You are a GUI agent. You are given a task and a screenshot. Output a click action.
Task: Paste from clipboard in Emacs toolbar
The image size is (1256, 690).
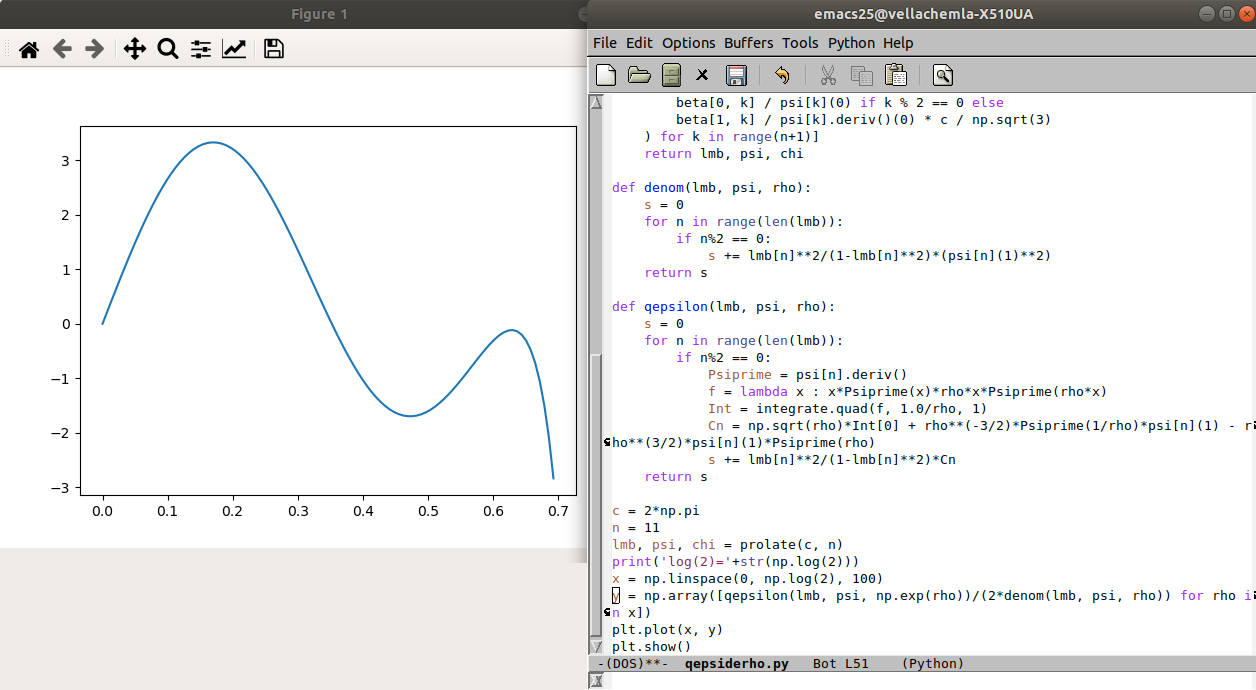[896, 75]
